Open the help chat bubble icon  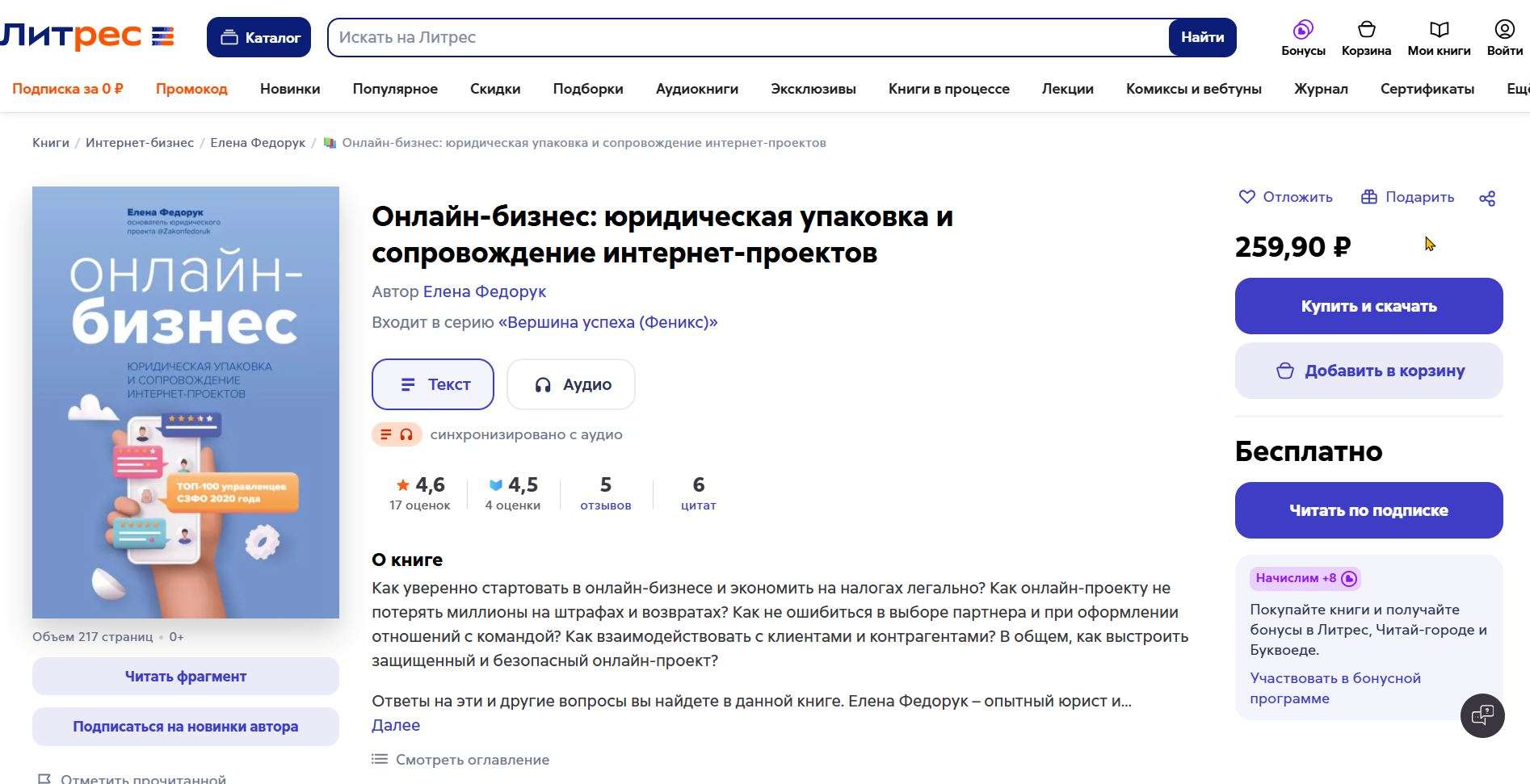coord(1482,715)
